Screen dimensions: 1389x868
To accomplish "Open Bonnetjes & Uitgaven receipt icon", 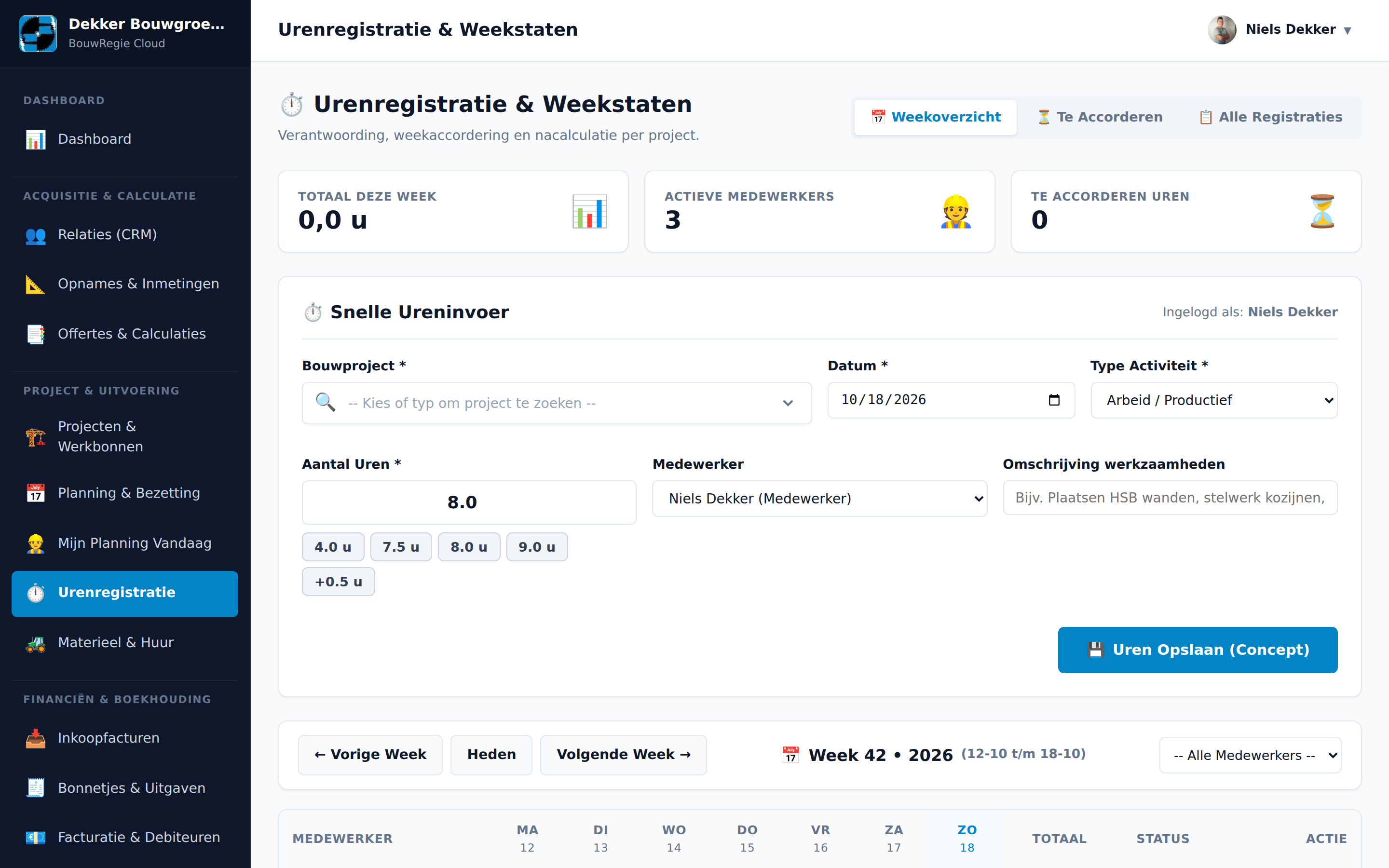I will tap(36, 788).
